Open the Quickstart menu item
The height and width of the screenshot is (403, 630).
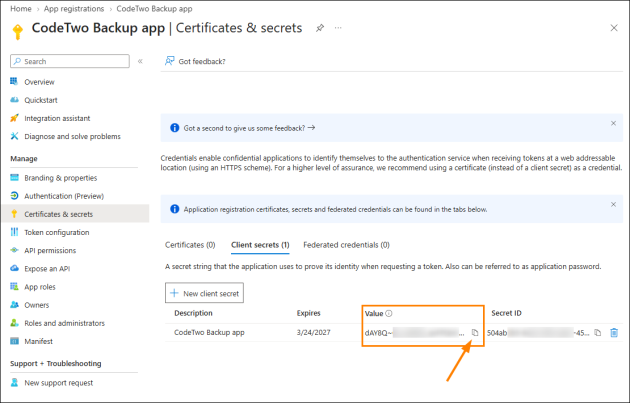pos(41,100)
